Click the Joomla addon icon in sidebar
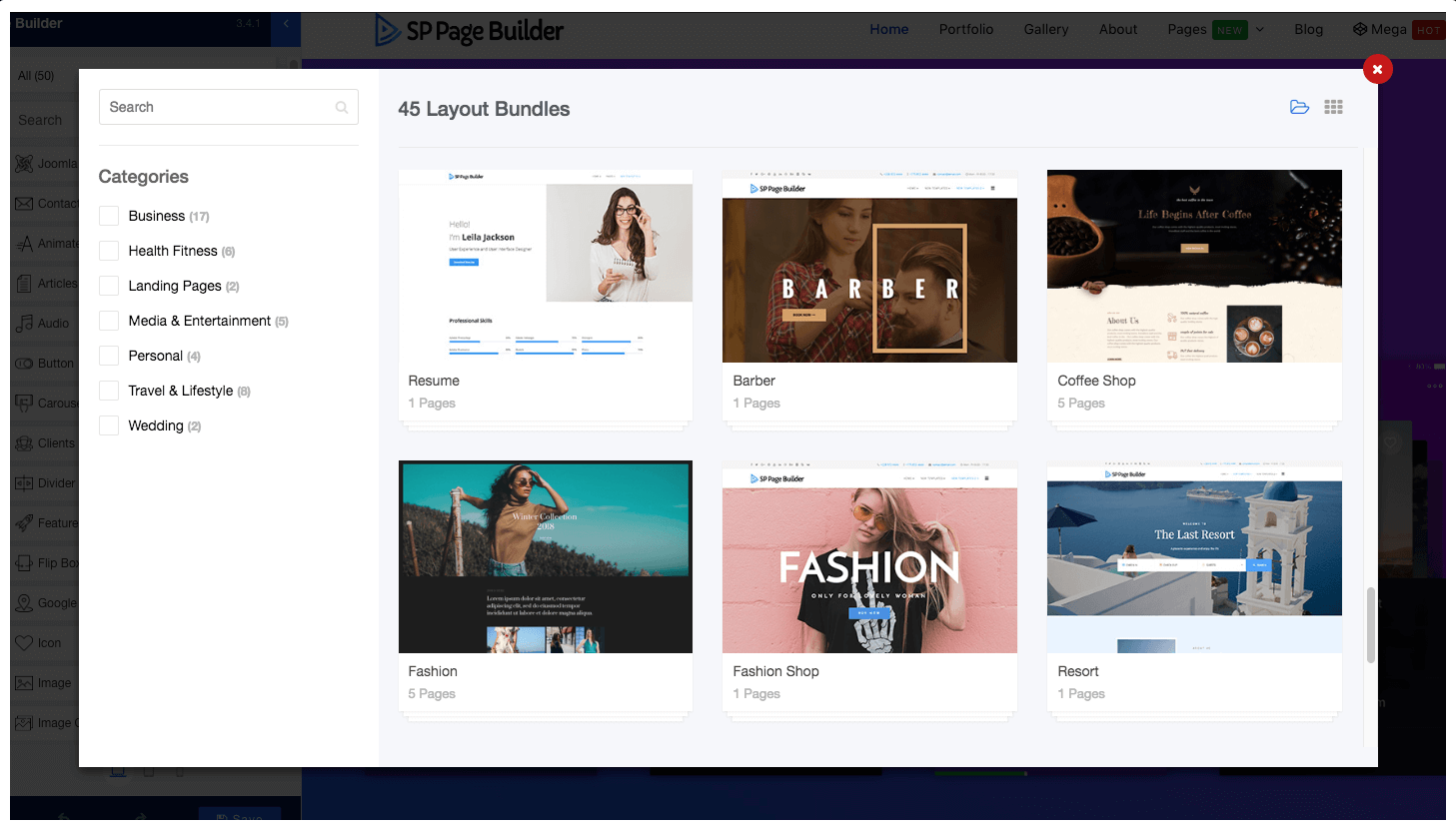Screen dimensions: 1456x830 [24, 163]
